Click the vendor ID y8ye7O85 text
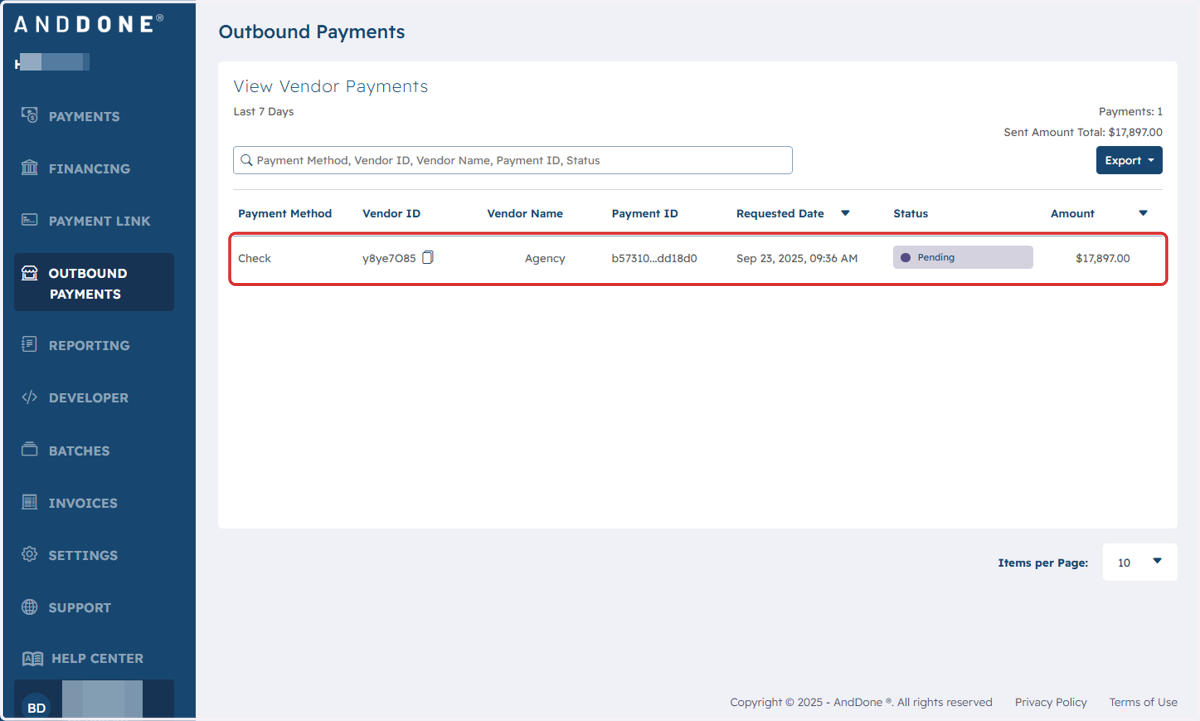The width and height of the screenshot is (1200, 721). pos(389,258)
